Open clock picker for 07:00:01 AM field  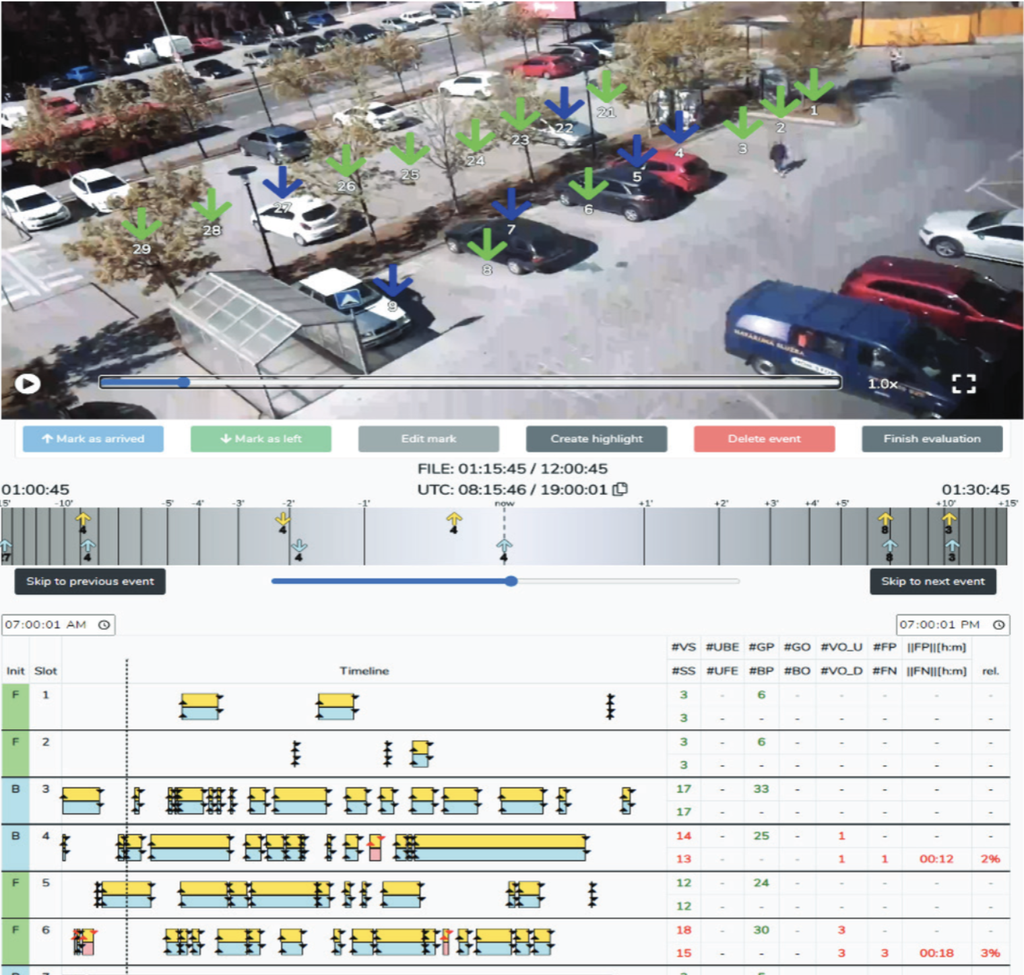[x=104, y=625]
